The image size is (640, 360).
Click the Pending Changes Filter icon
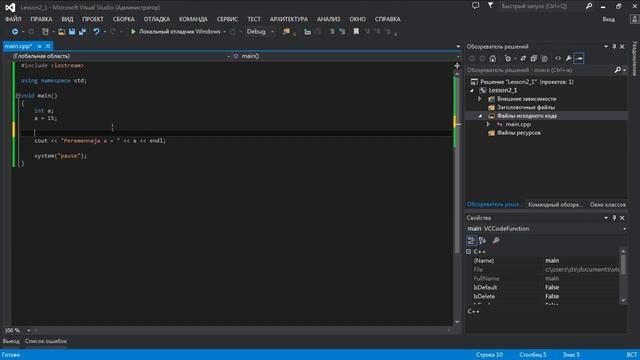click(507, 58)
